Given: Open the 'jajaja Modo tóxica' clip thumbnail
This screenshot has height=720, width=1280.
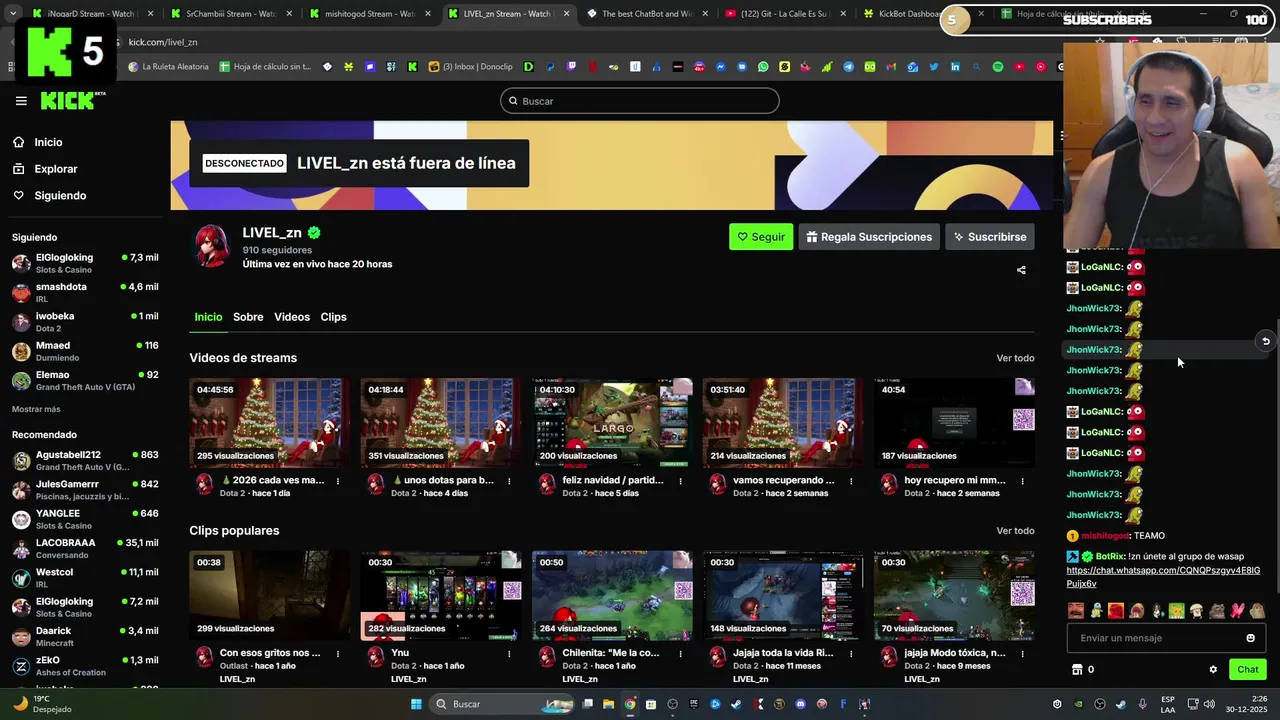Looking at the screenshot, I should 954,595.
